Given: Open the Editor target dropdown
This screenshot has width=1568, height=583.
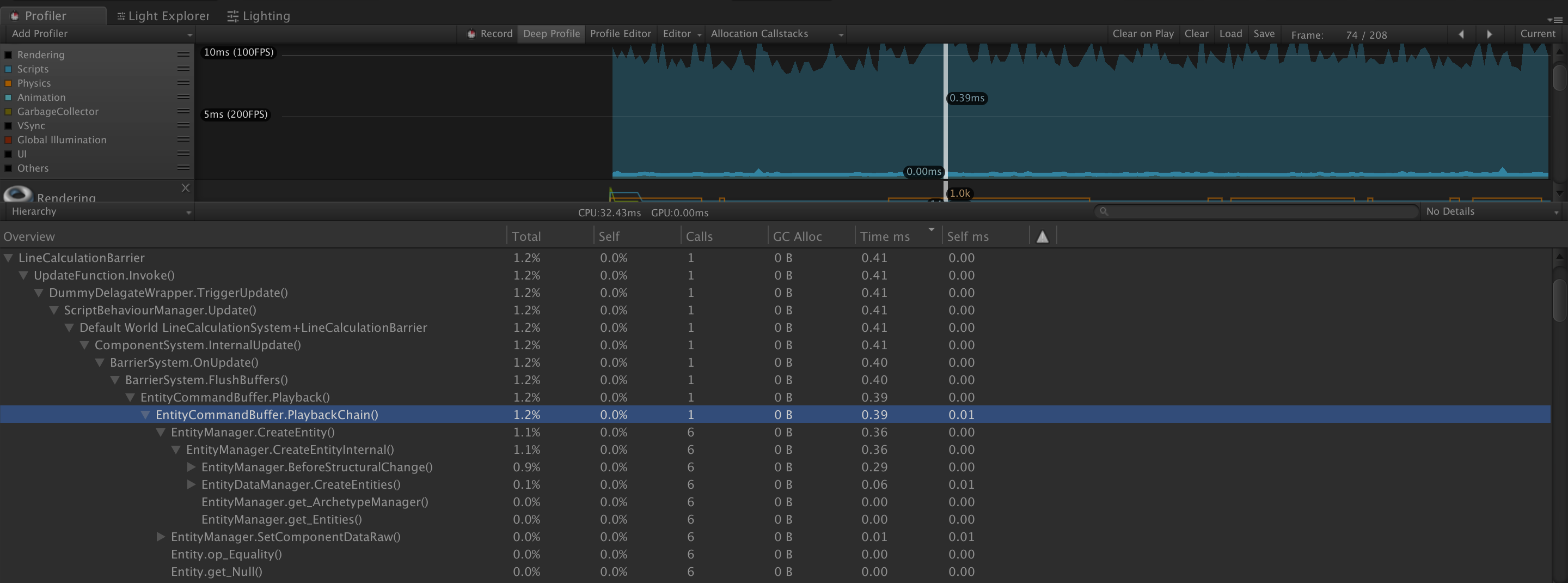Looking at the screenshot, I should (x=681, y=33).
